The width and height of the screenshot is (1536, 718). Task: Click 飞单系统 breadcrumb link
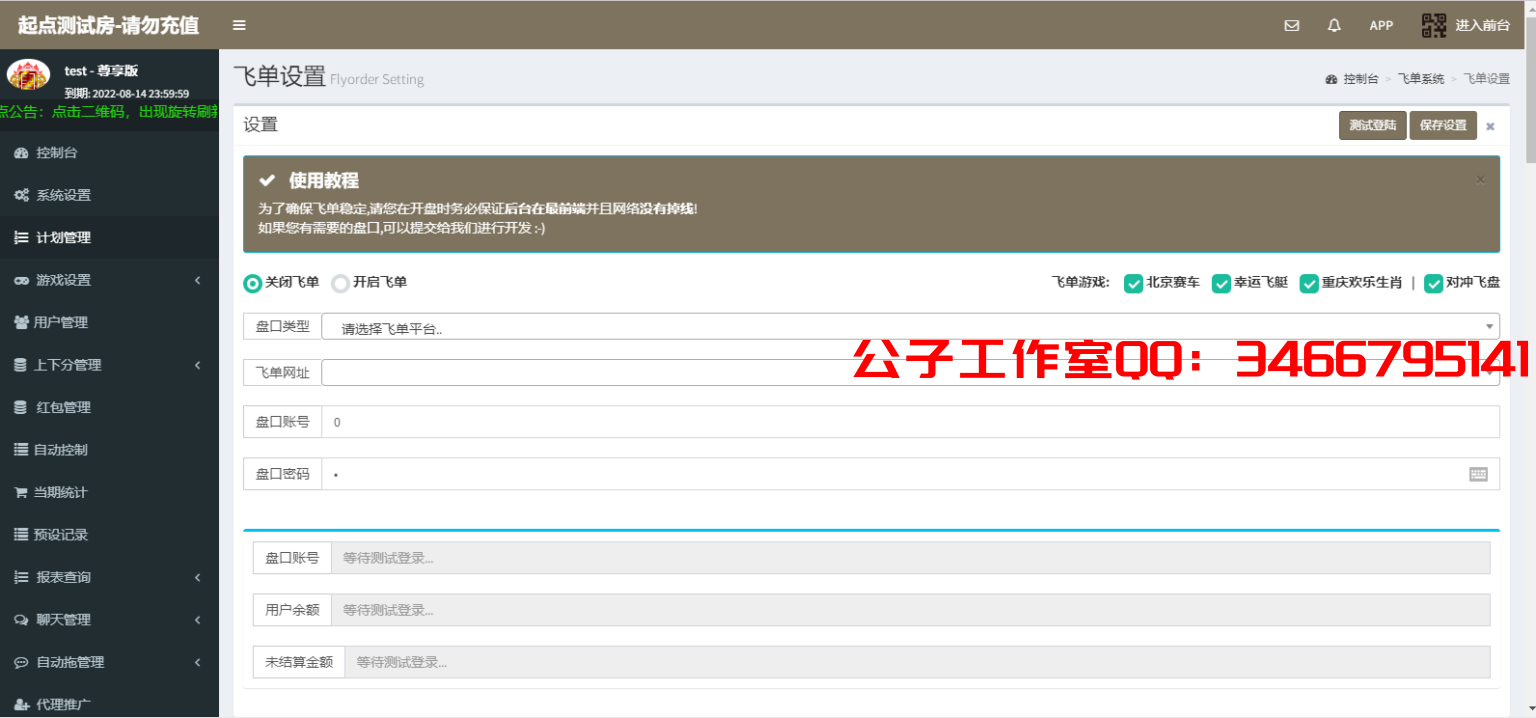(1421, 79)
